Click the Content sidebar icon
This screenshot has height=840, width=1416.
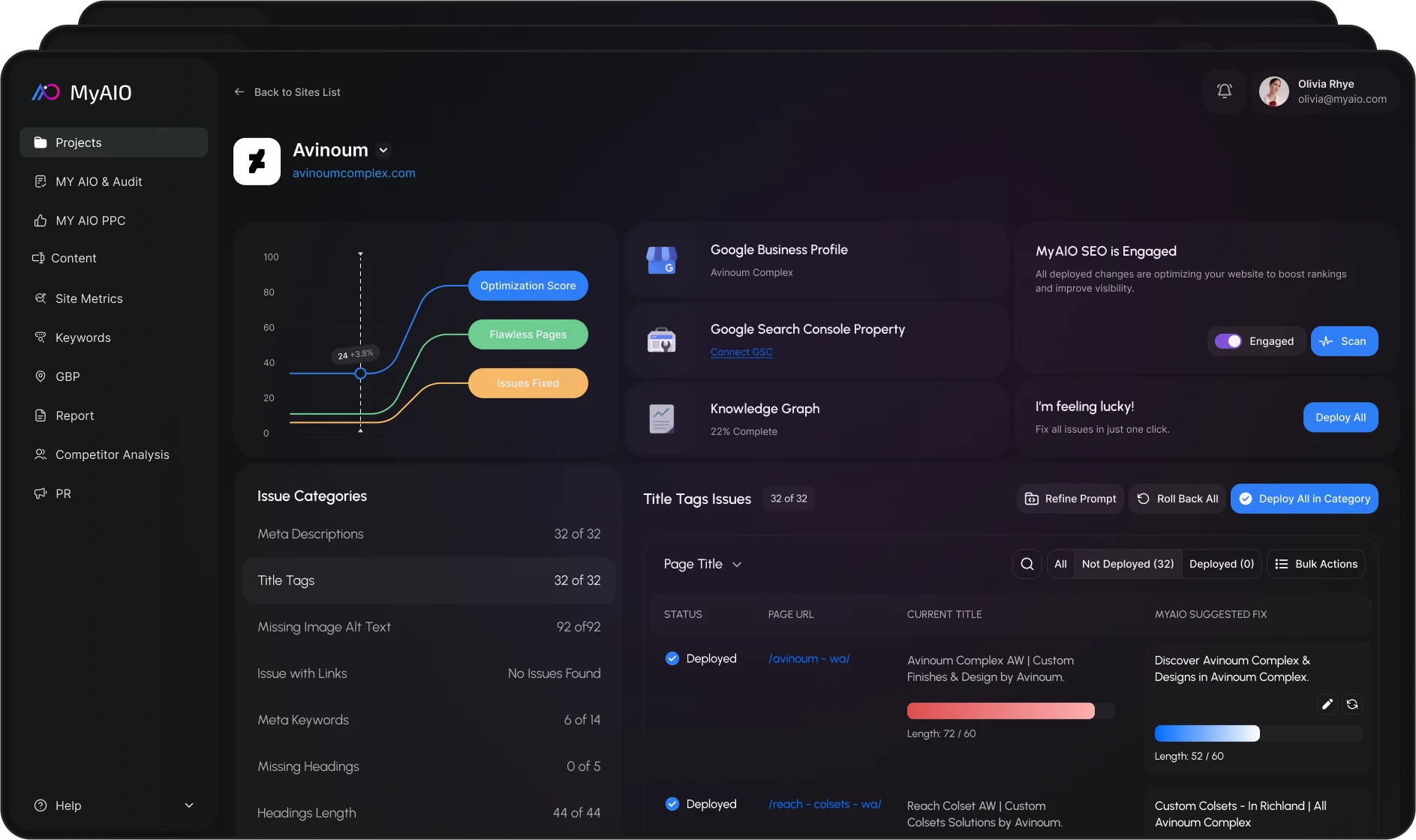[x=38, y=258]
